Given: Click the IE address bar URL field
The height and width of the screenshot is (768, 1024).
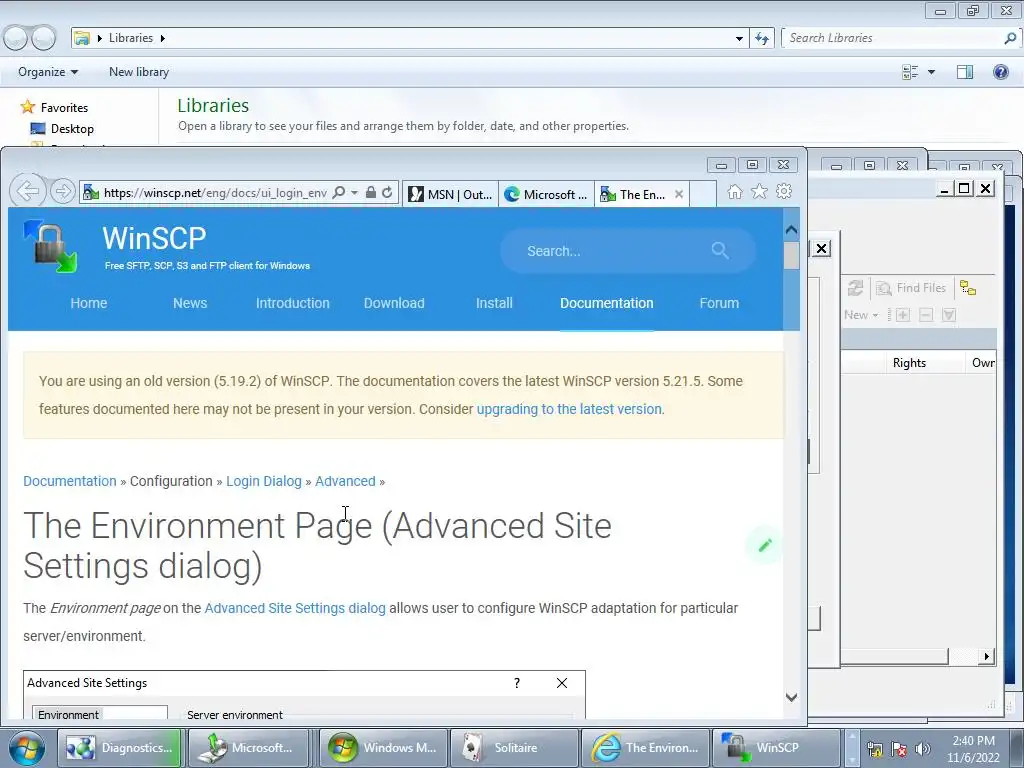Looking at the screenshot, I should [x=216, y=193].
